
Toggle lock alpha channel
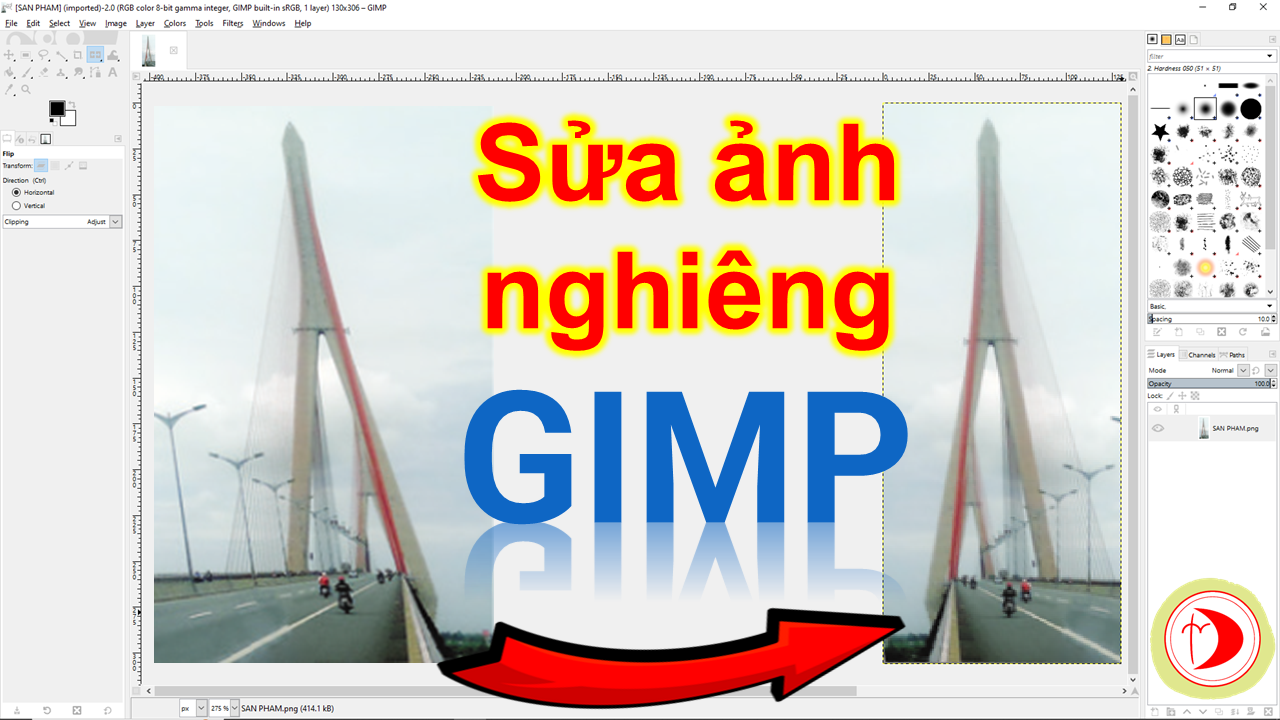(1195, 396)
